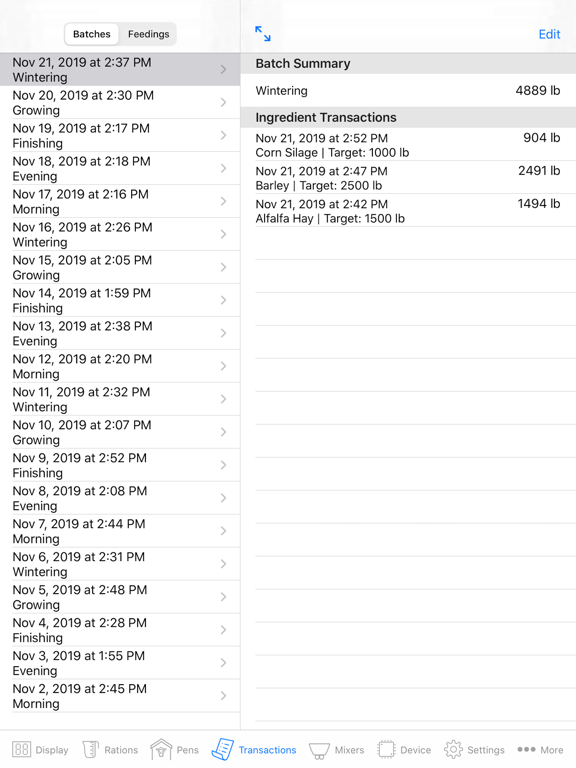576x768 pixels.
Task: Expand the Nov 20, 2019 Growing batch chevron
Action: 223,102
